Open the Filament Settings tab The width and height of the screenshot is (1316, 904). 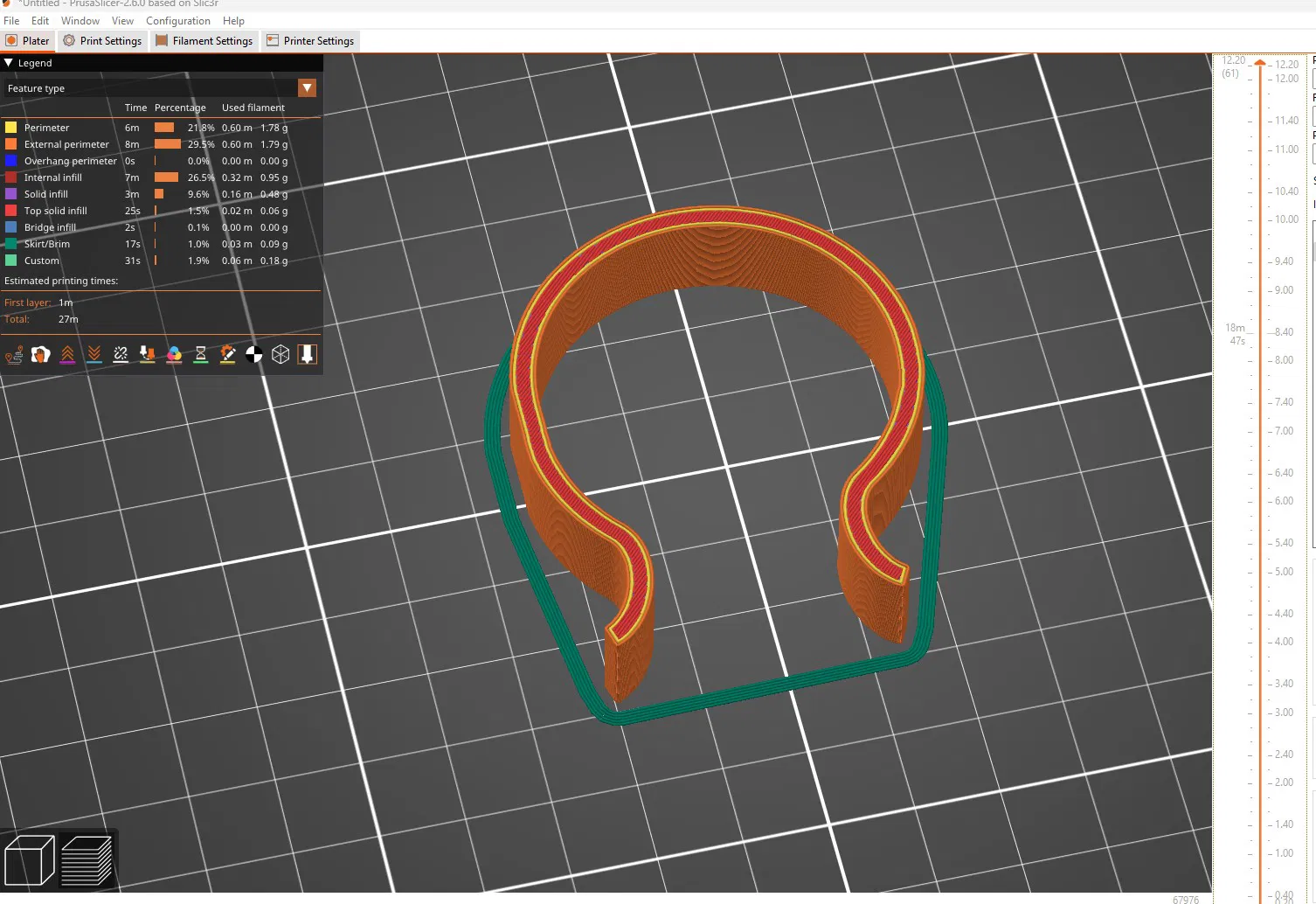click(204, 41)
